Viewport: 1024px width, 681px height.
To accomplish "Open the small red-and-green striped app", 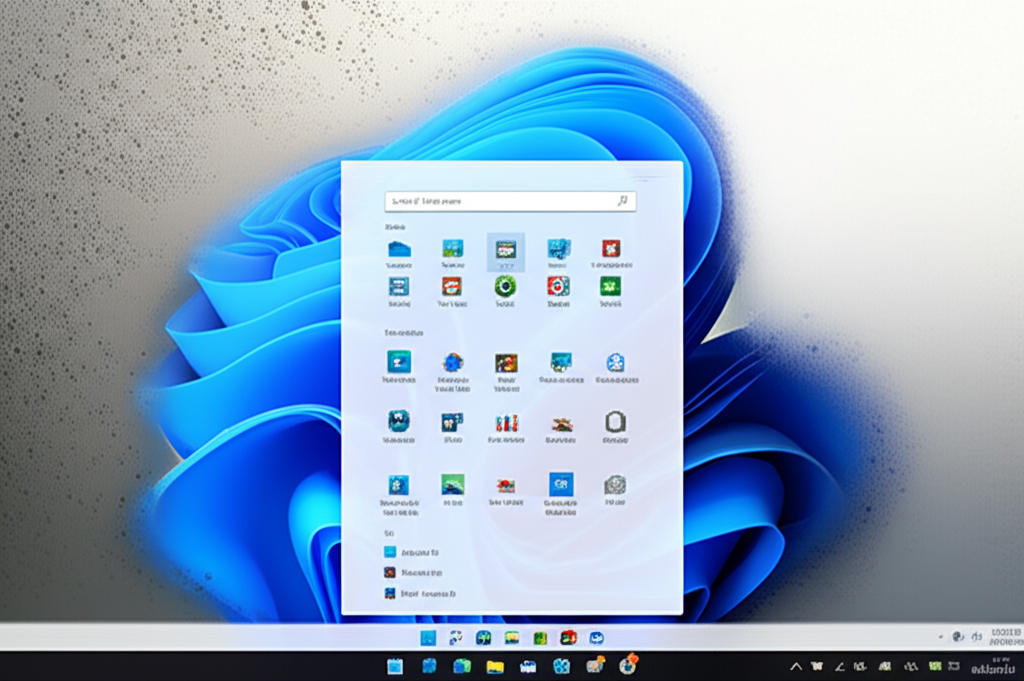I will (561, 425).
